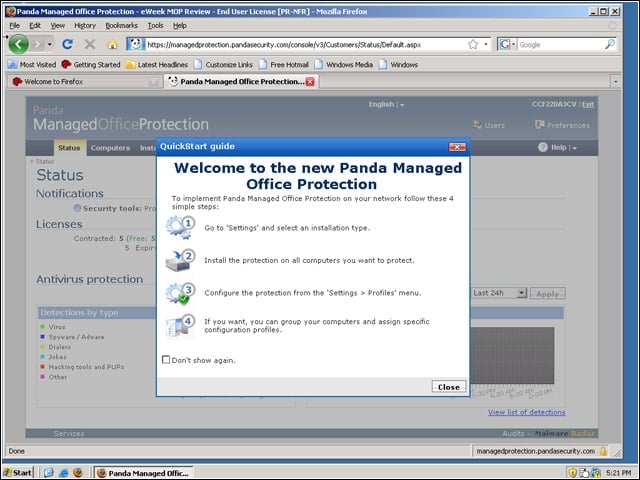Check the Don't show again box
Image resolution: width=640 pixels, height=480 pixels.
point(166,360)
